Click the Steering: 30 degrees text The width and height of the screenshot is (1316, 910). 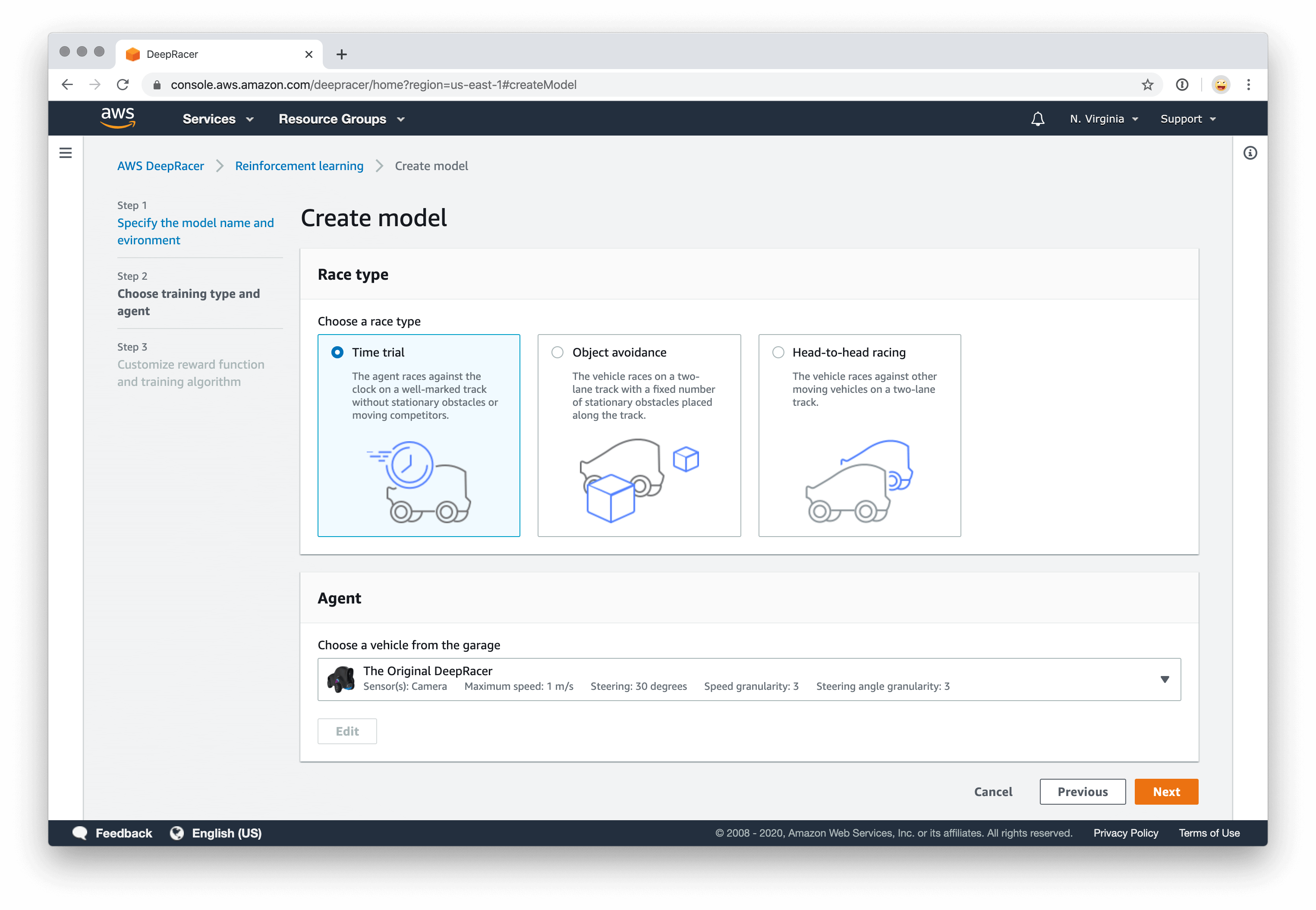pos(638,686)
